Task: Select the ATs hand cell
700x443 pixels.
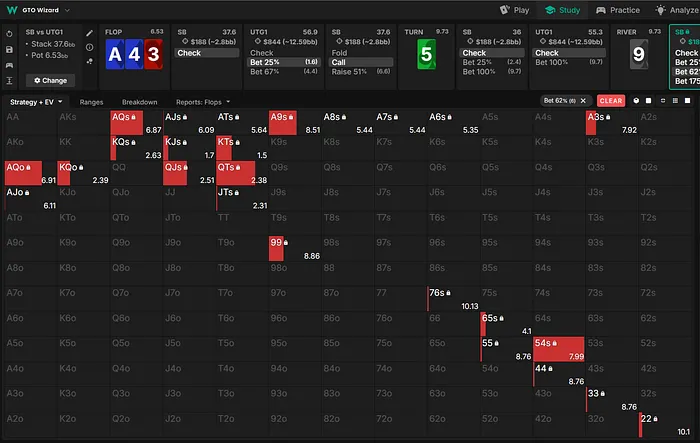Action: pos(242,123)
